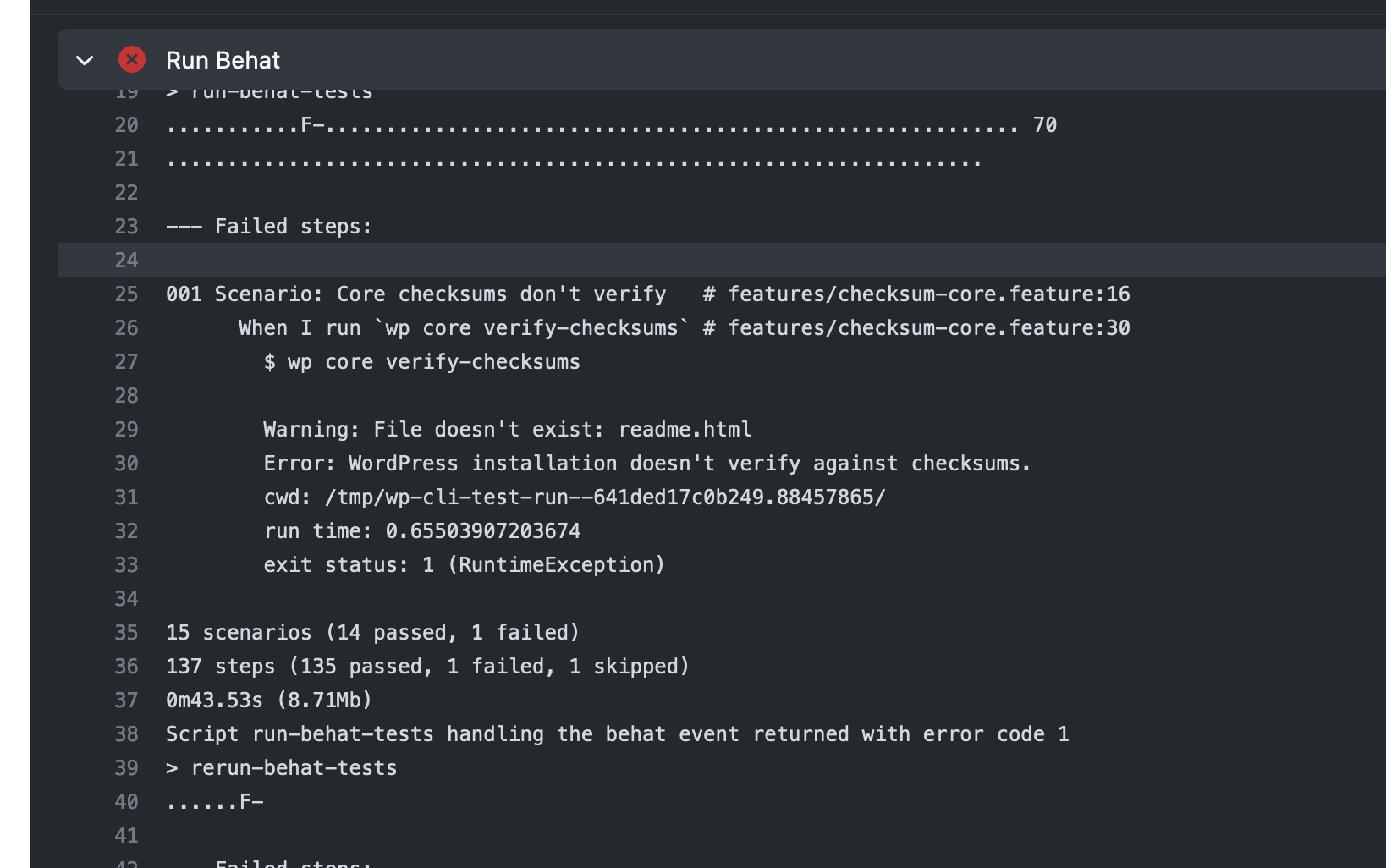Select log line number 20
Viewport: 1386px width, 868px height.
(127, 125)
